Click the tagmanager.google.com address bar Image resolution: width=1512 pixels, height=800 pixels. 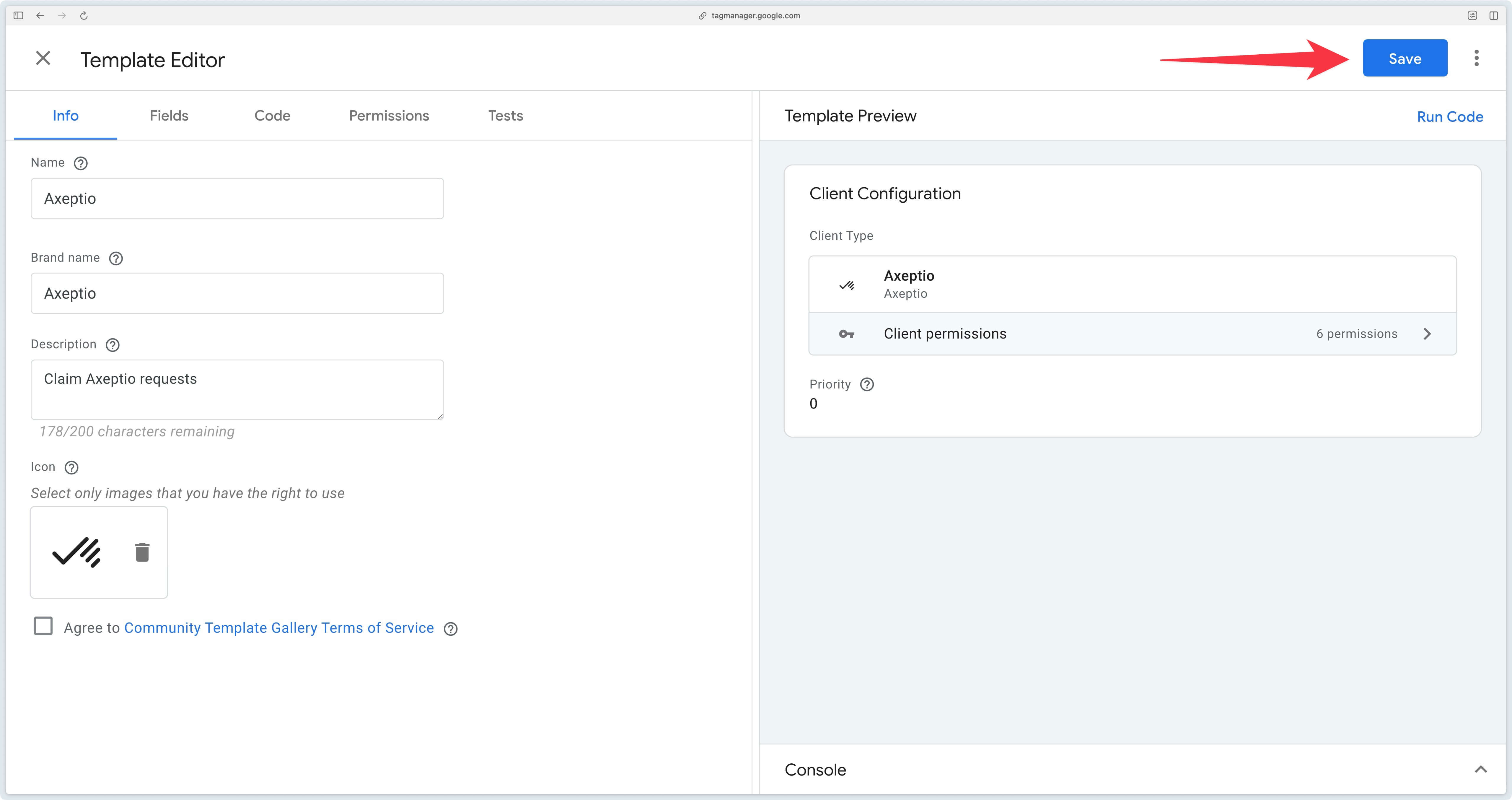pos(750,16)
